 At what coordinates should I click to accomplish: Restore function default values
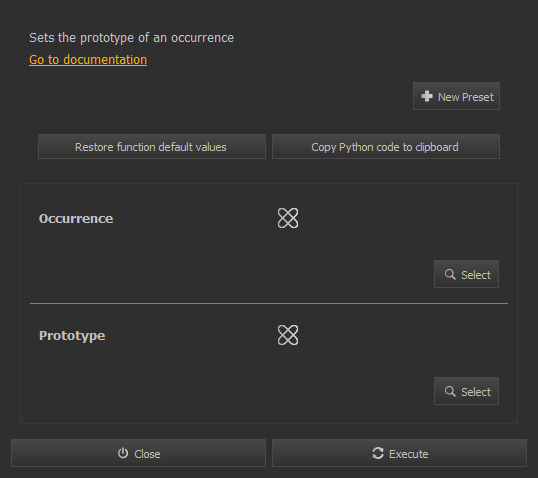(152, 147)
